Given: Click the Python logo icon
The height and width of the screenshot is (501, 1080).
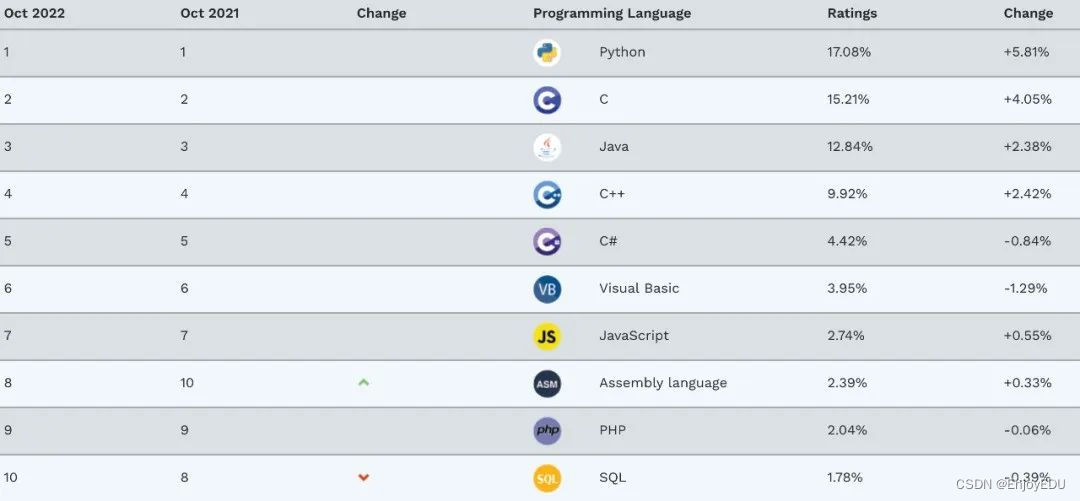Looking at the screenshot, I should tap(547, 53).
